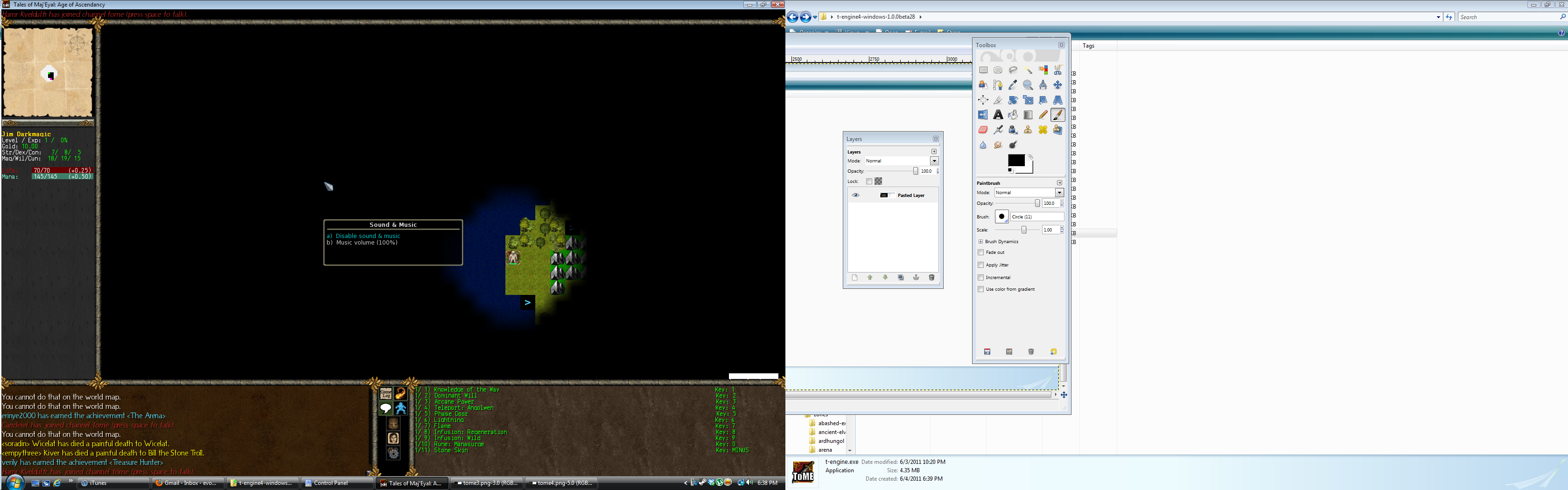Activate the Zoom magnifier tool
Image resolution: width=1568 pixels, height=490 pixels.
tap(1028, 84)
